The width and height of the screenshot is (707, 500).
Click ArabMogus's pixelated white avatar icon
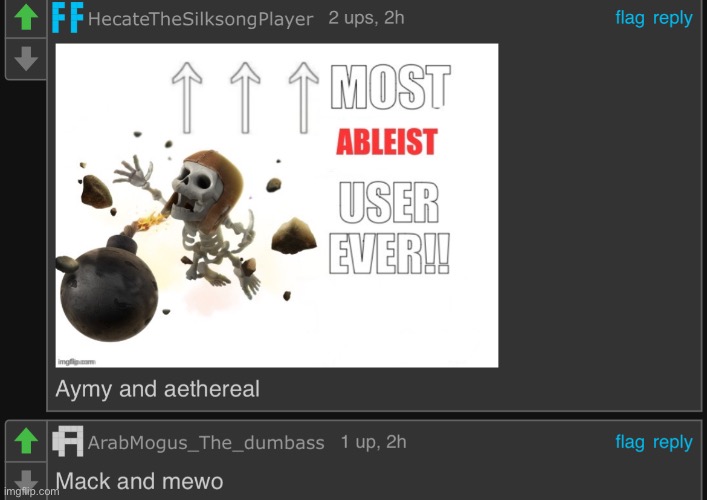click(68, 441)
